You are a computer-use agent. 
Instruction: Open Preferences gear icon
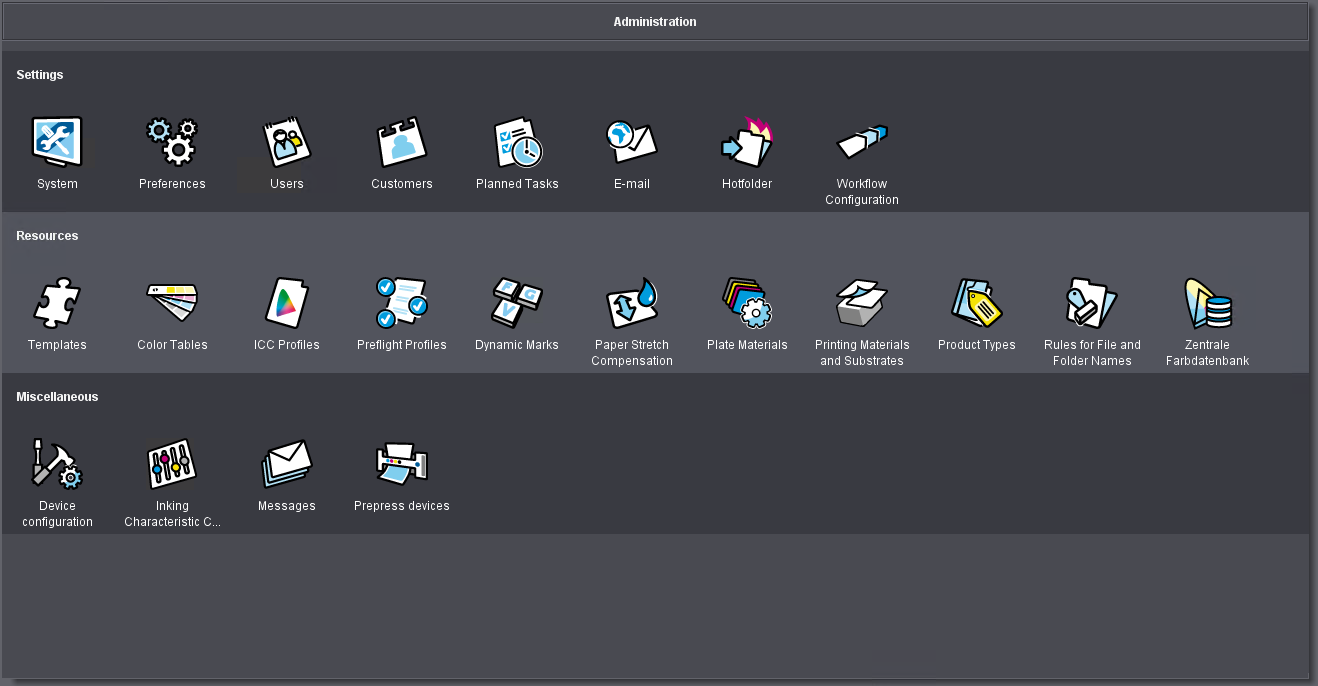click(x=172, y=142)
